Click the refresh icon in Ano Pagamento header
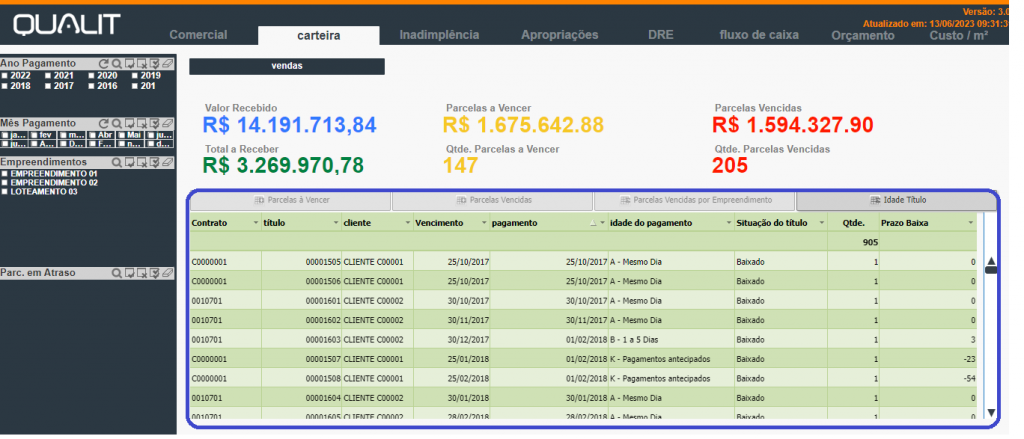1024x439 pixels. tap(103, 64)
